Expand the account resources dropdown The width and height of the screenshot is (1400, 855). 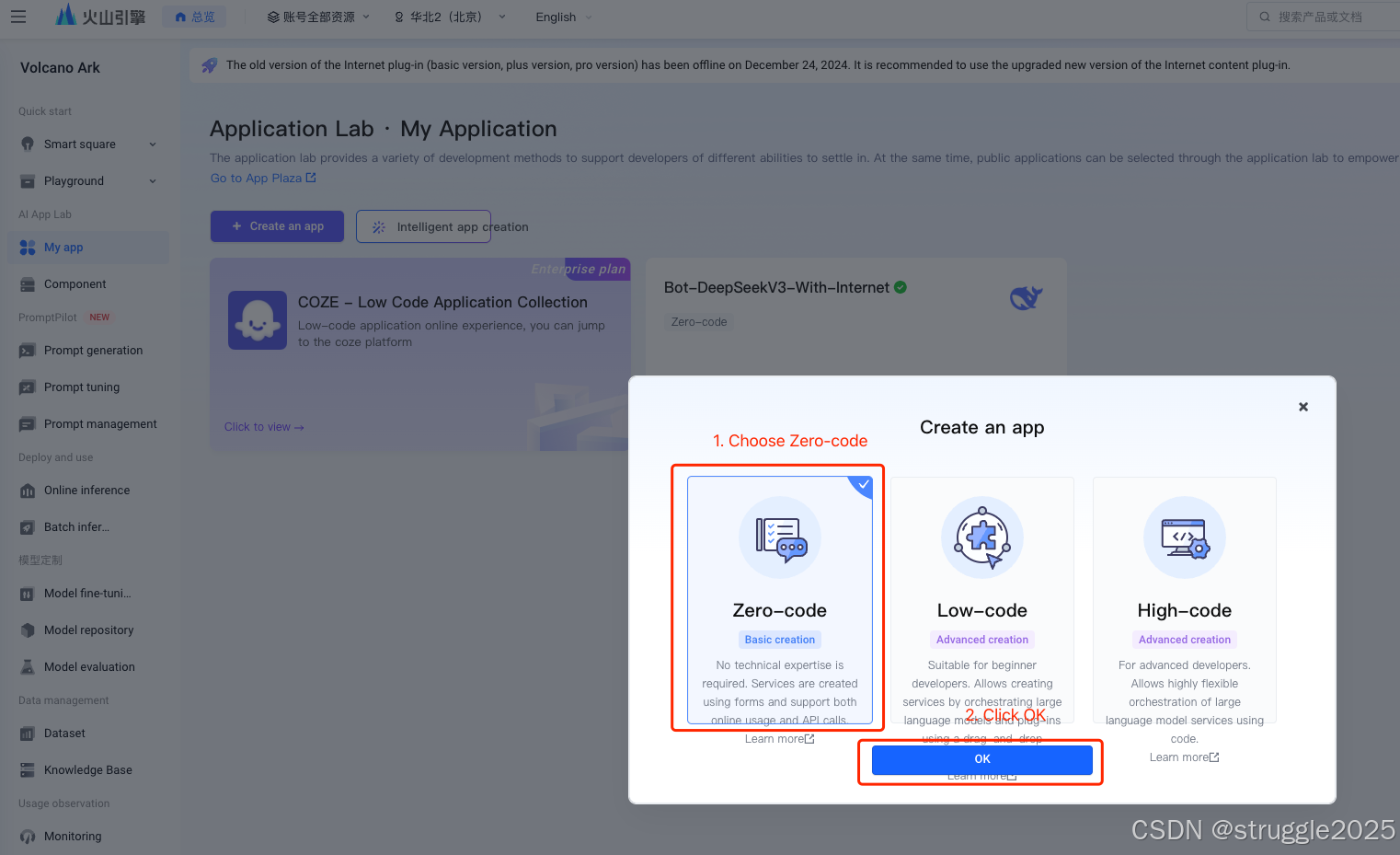[317, 17]
